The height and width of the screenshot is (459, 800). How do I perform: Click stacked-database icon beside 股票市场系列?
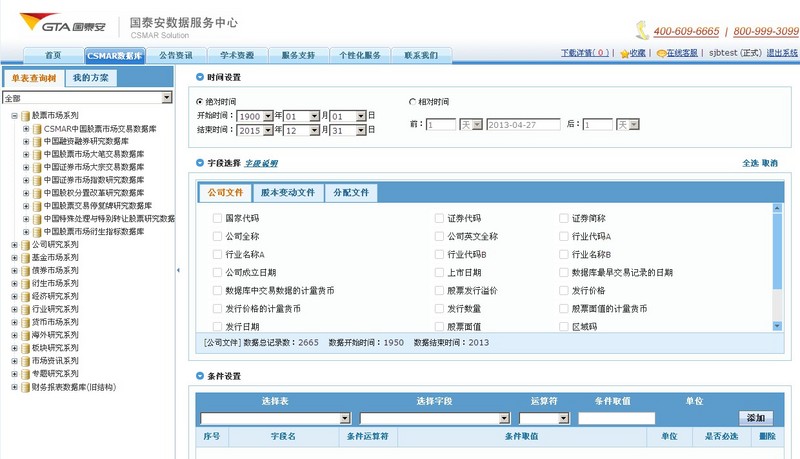click(26, 116)
